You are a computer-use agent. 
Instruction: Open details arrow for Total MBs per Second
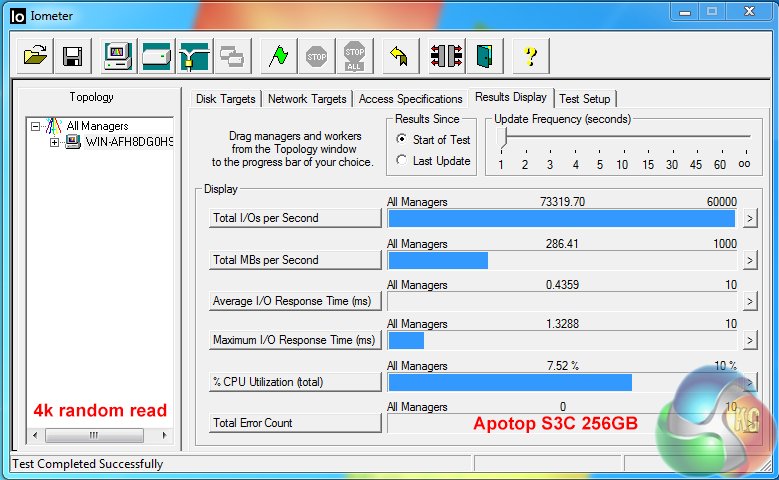750,260
